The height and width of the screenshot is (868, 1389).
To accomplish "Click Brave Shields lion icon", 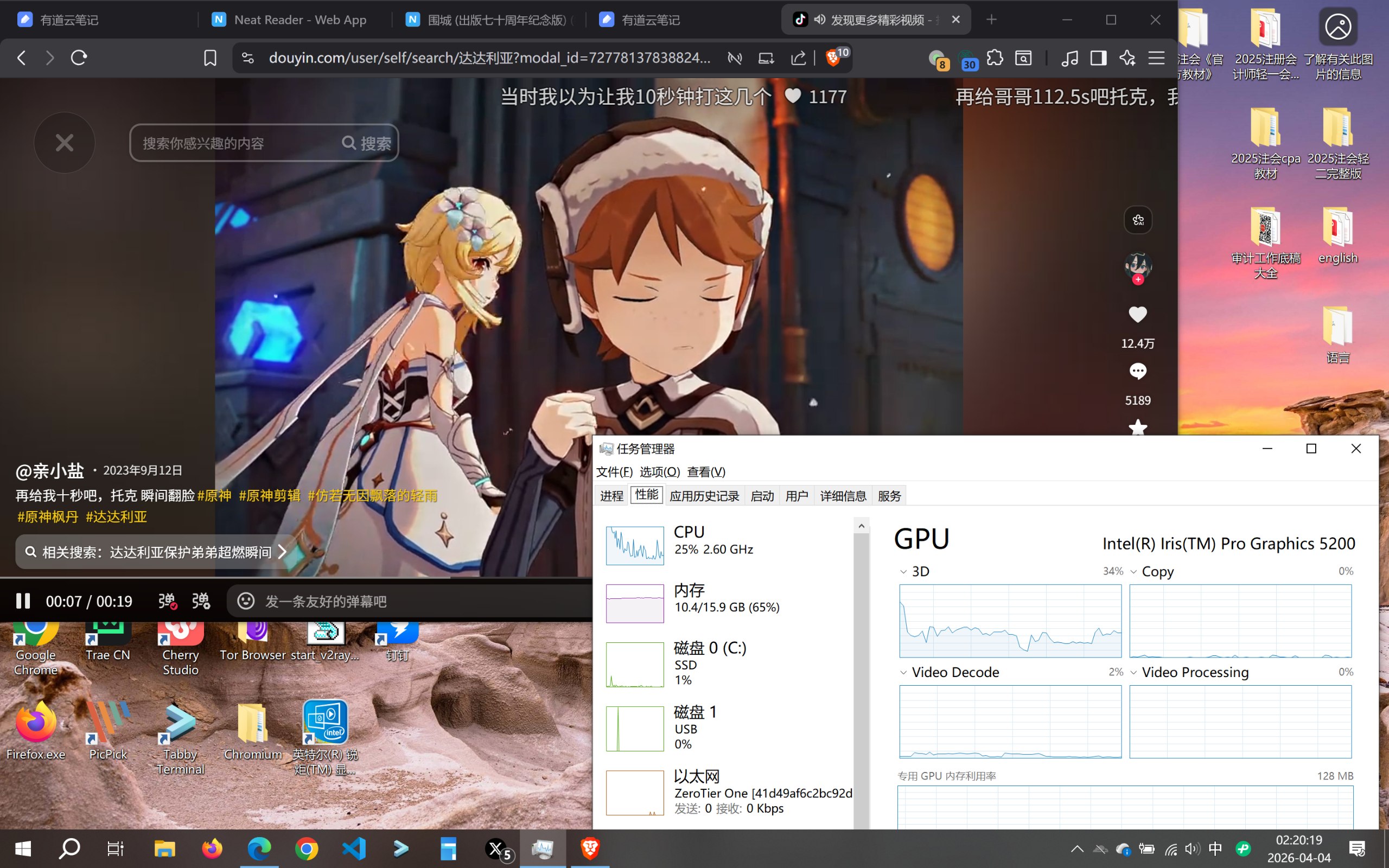I will [833, 58].
